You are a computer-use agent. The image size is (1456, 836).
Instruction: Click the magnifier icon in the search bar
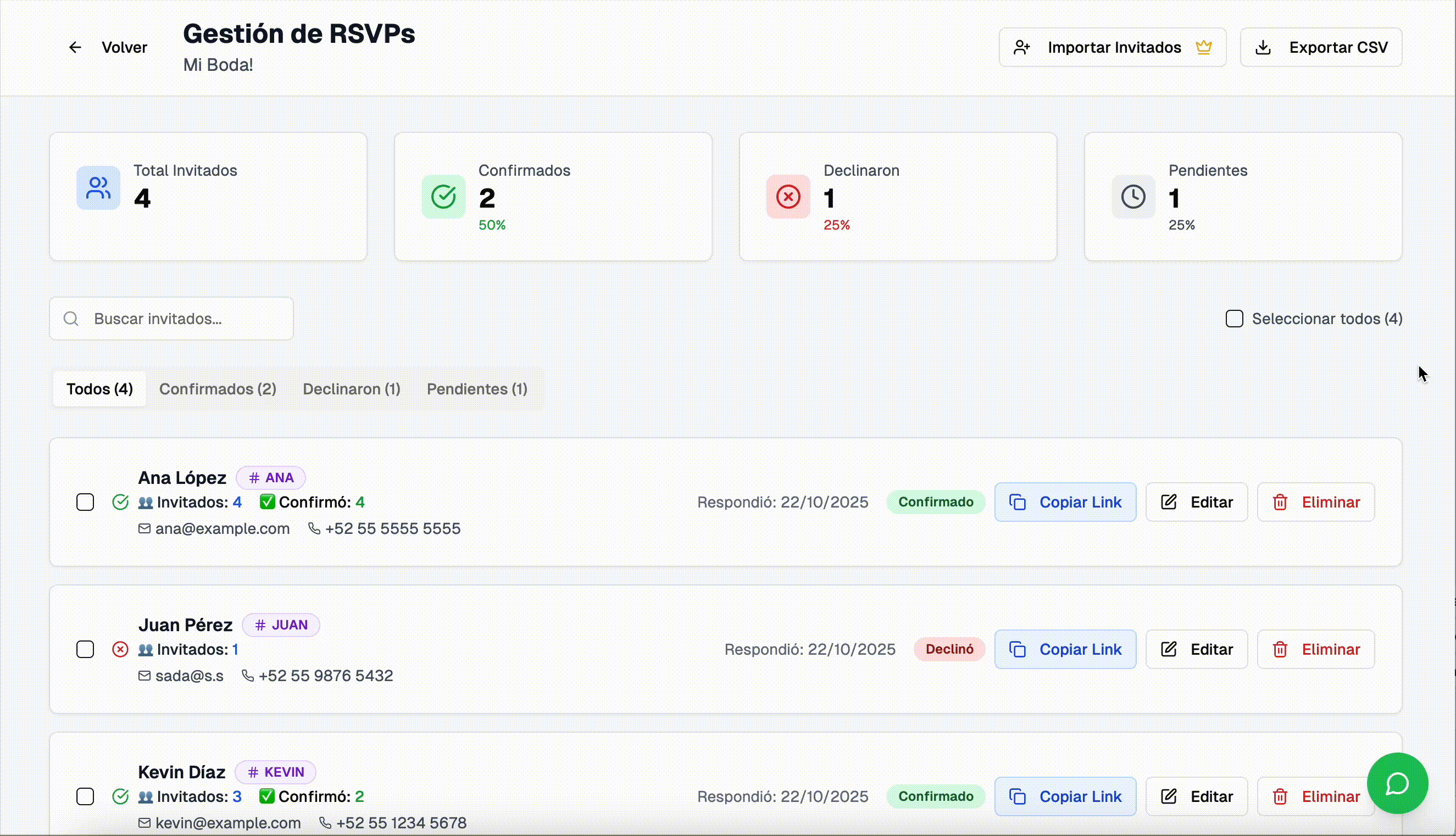[71, 318]
